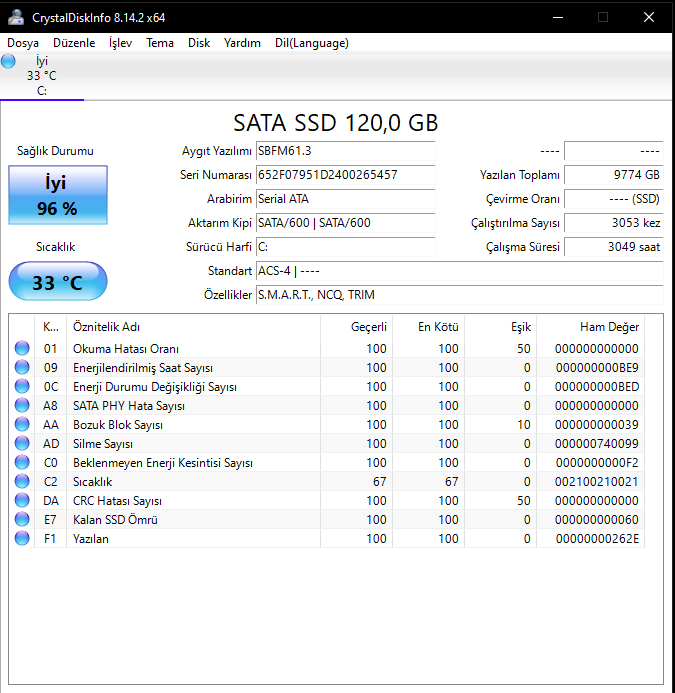Image resolution: width=675 pixels, height=693 pixels.
Task: Click raw value 0000000000F2
Action: click(597, 463)
